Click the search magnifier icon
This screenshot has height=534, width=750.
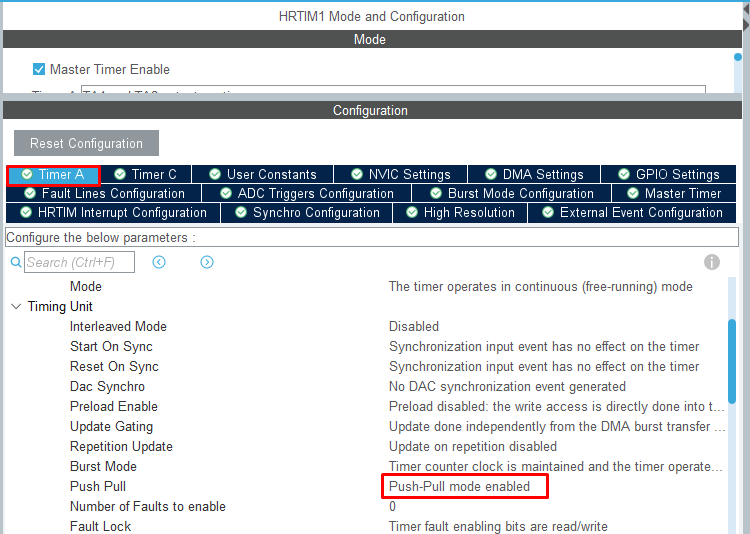[16, 262]
